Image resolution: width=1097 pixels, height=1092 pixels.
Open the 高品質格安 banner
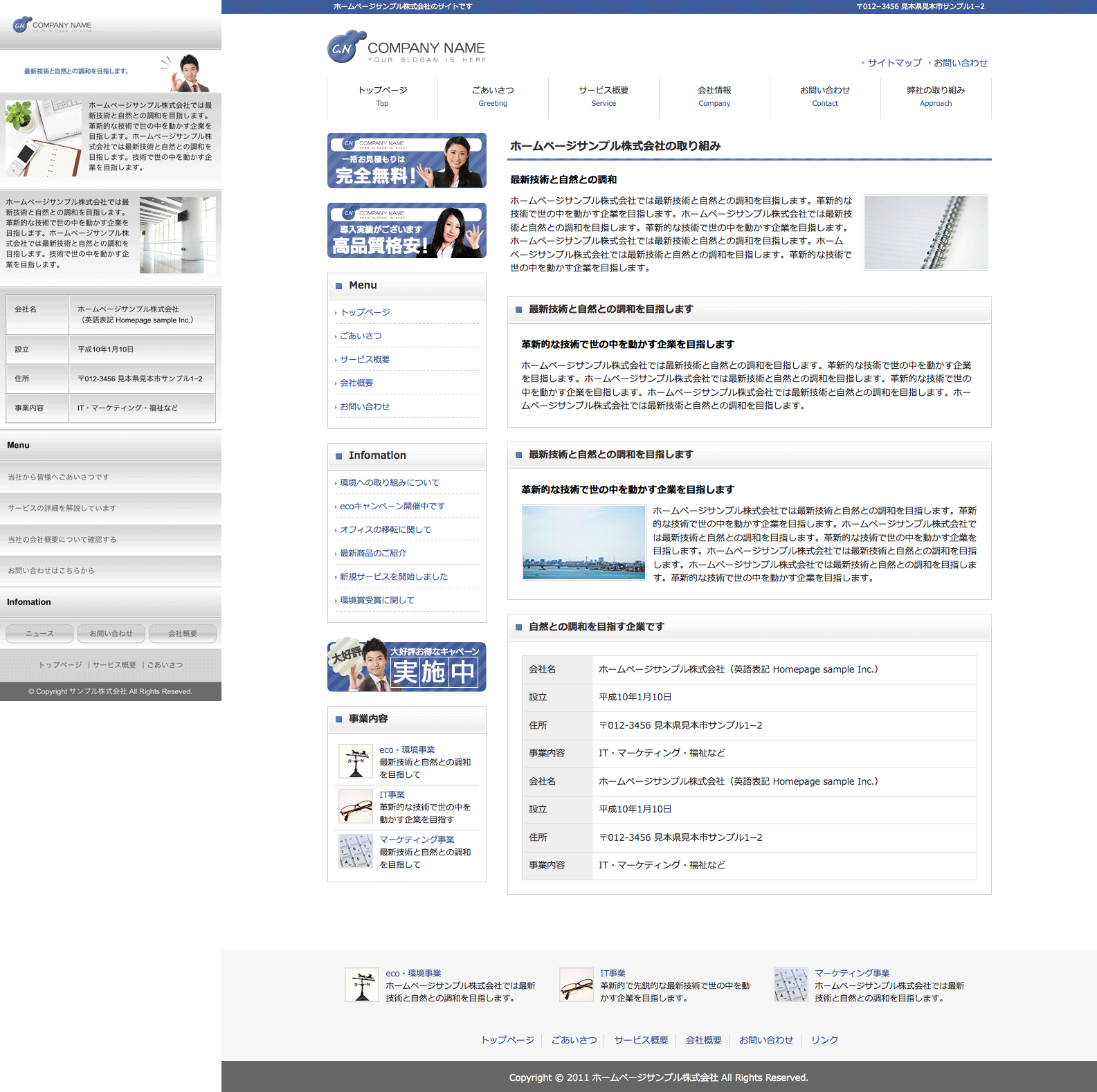click(406, 230)
